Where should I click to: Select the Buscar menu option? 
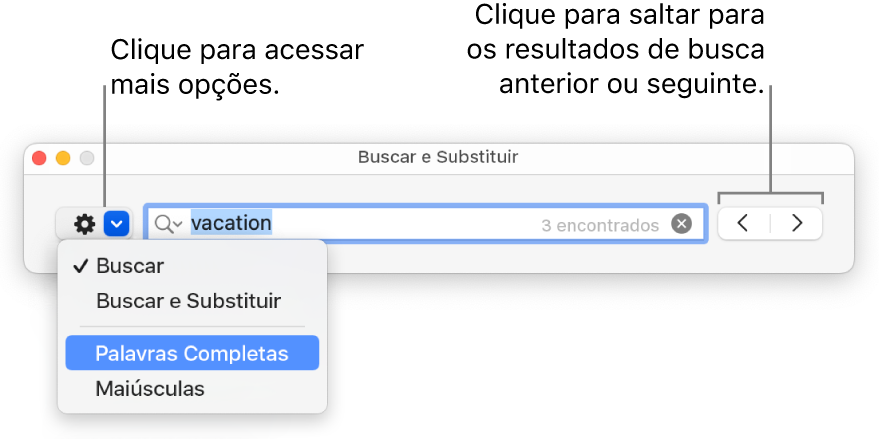point(130,266)
